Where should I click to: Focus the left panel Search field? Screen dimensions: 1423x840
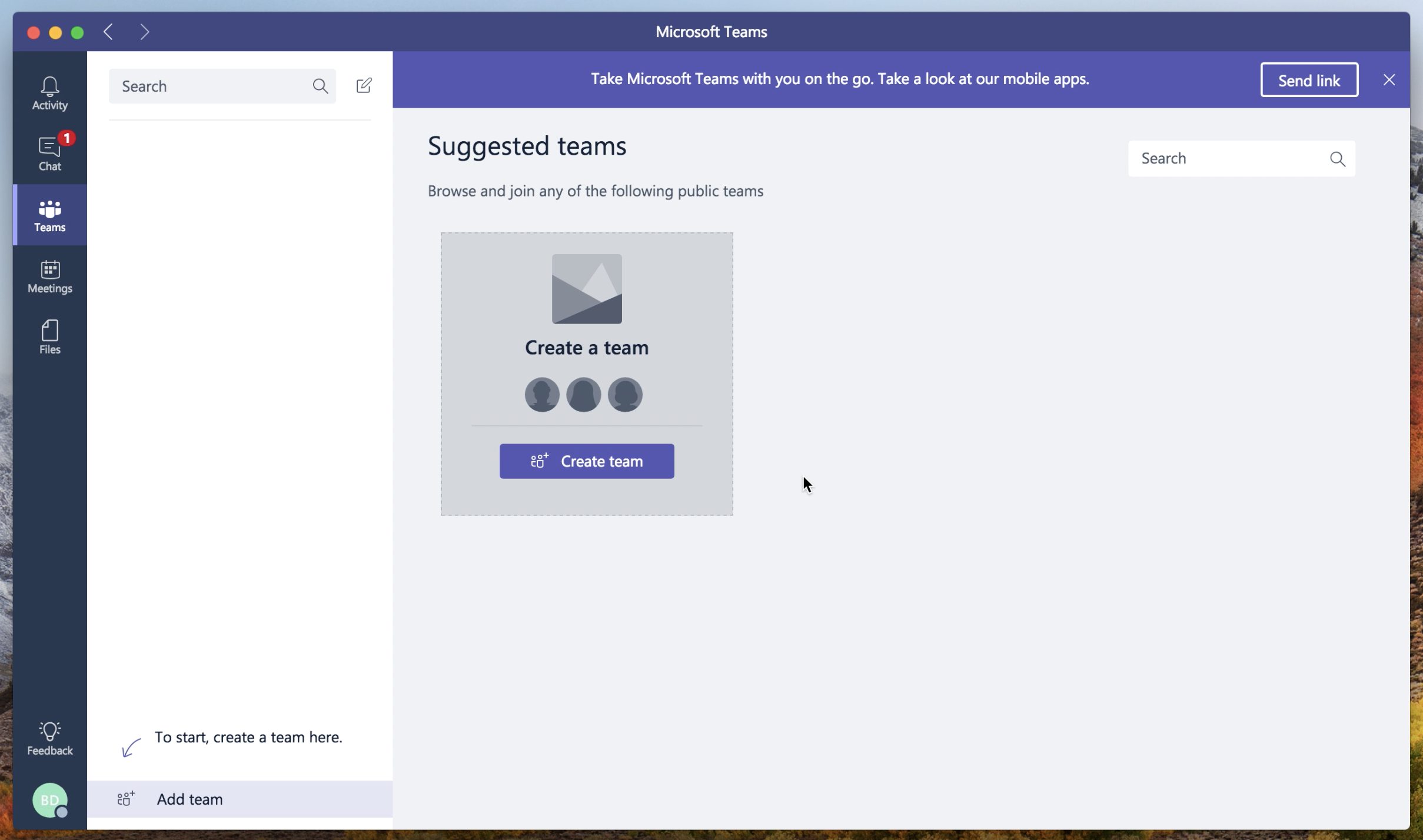(x=212, y=86)
